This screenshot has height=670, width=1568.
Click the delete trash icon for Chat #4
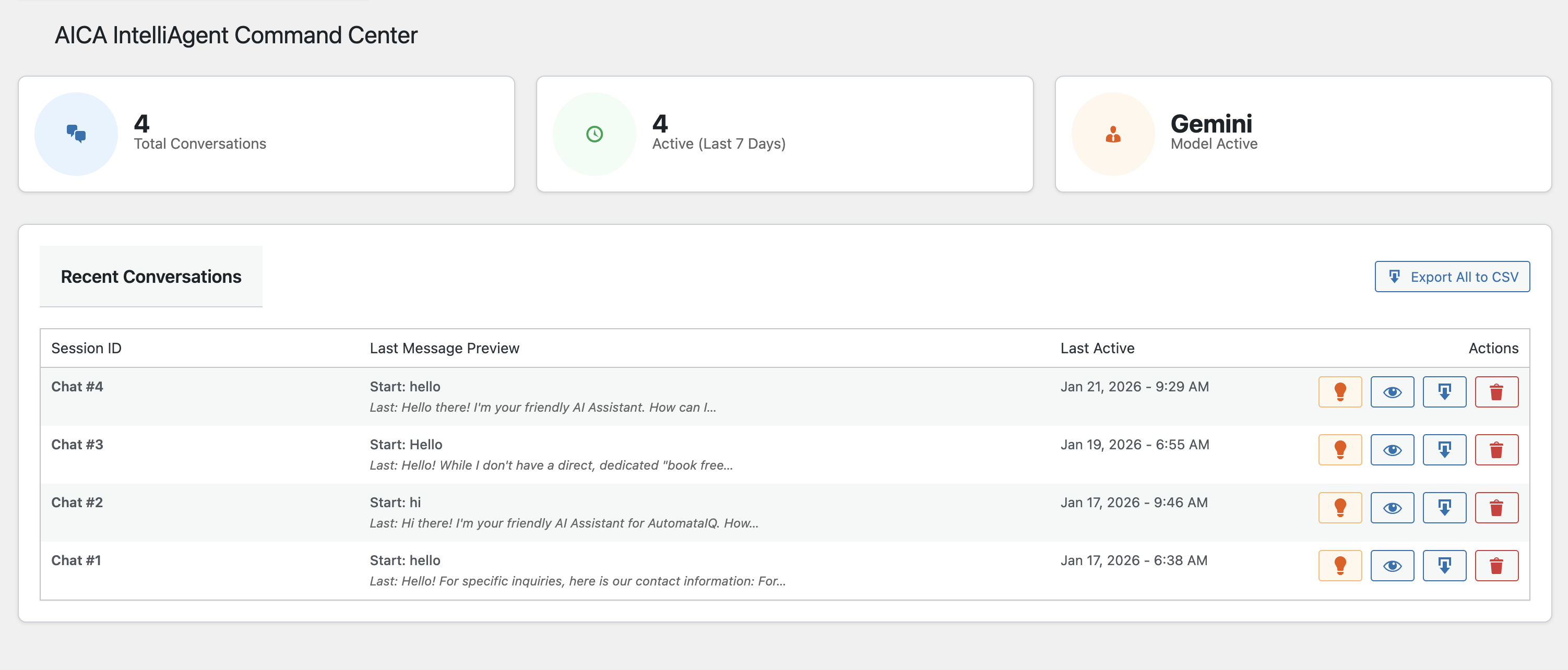pos(1497,392)
